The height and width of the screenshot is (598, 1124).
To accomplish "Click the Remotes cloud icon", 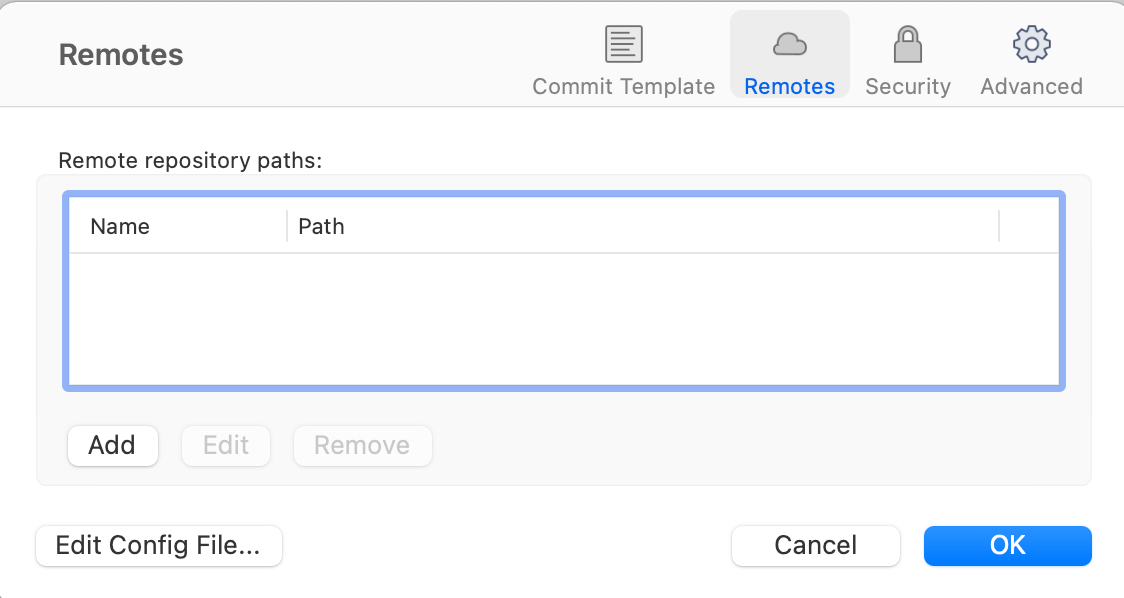I will coord(789,45).
